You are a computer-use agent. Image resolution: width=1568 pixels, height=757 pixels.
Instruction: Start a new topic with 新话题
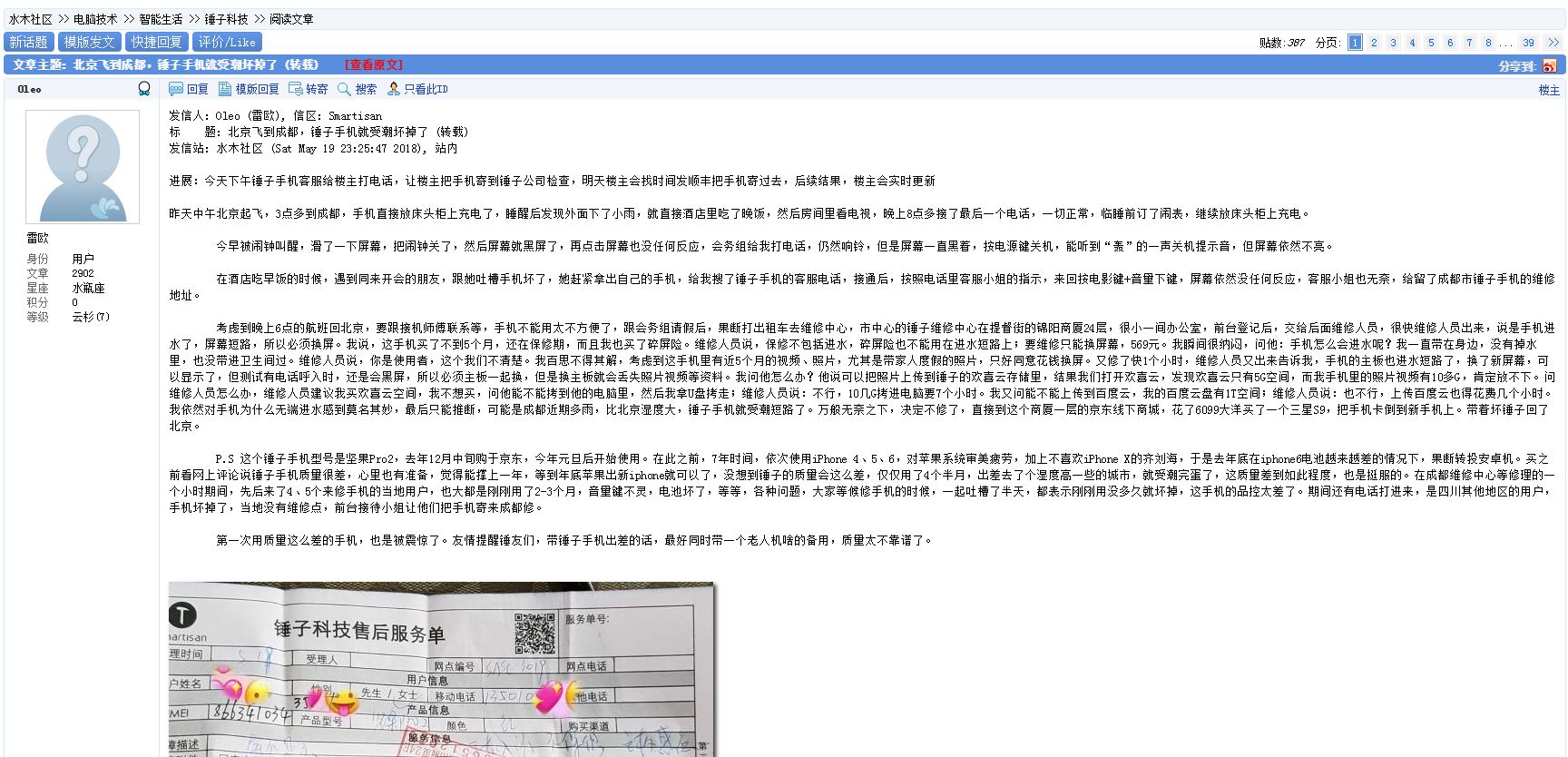(29, 42)
